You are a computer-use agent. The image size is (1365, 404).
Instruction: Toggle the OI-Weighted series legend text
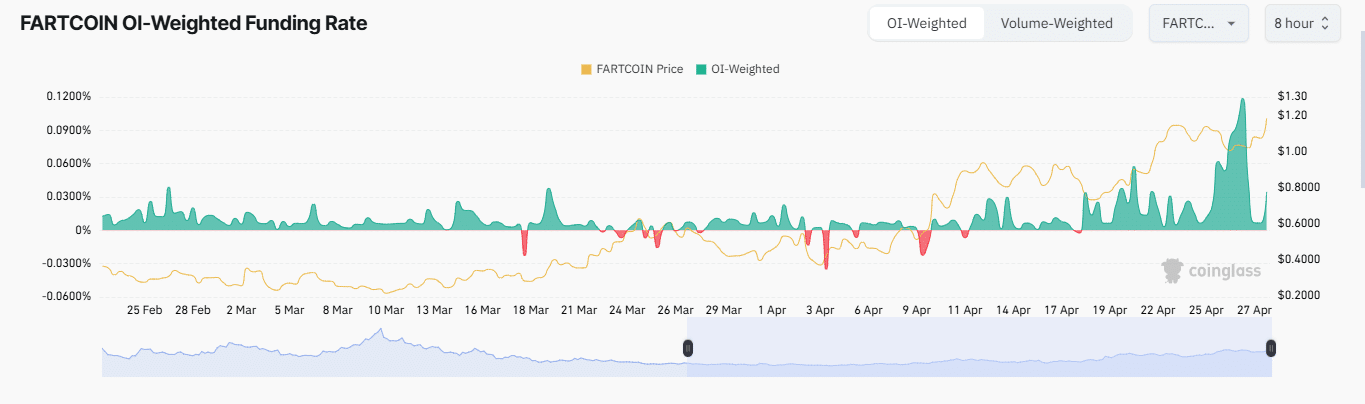(x=745, y=69)
